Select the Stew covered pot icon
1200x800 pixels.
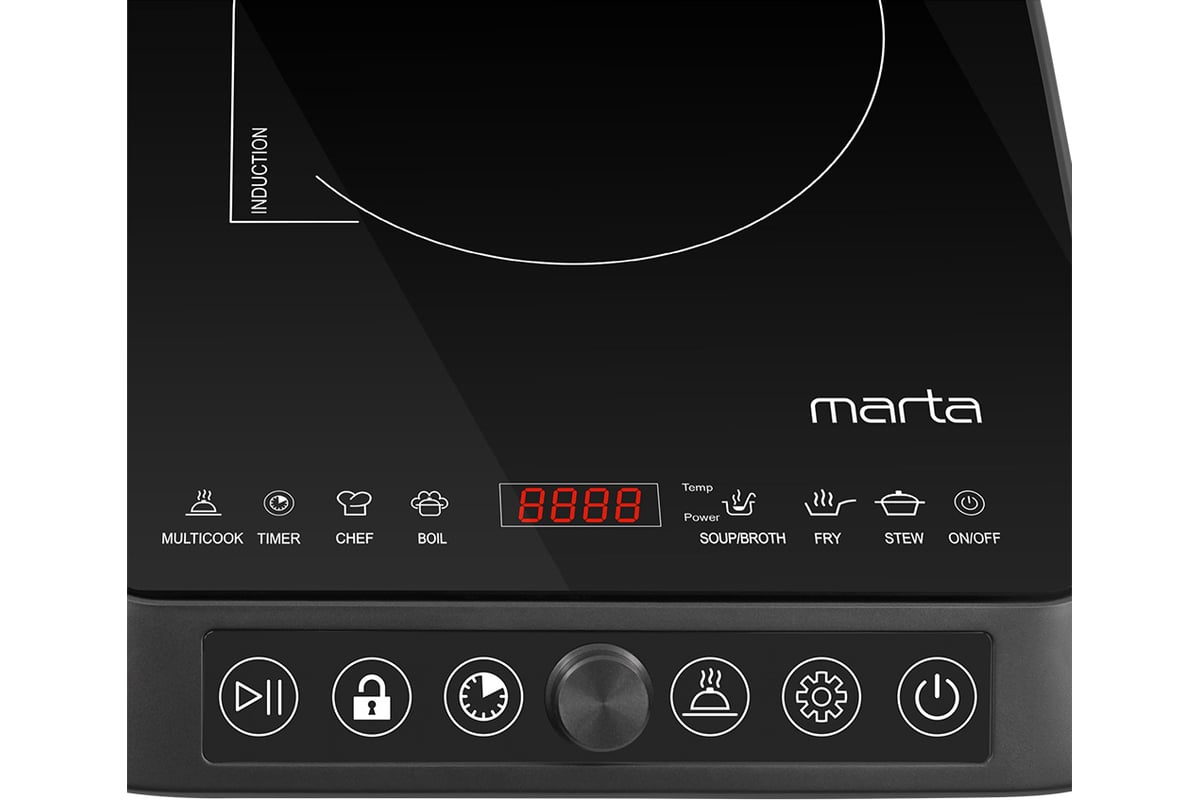point(900,503)
